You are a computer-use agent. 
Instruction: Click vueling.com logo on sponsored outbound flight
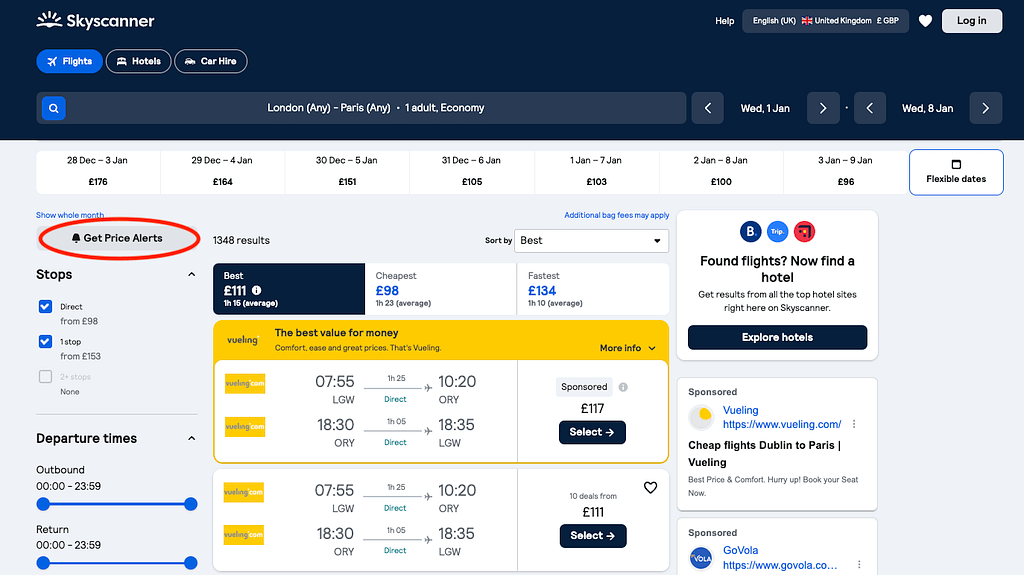245,384
